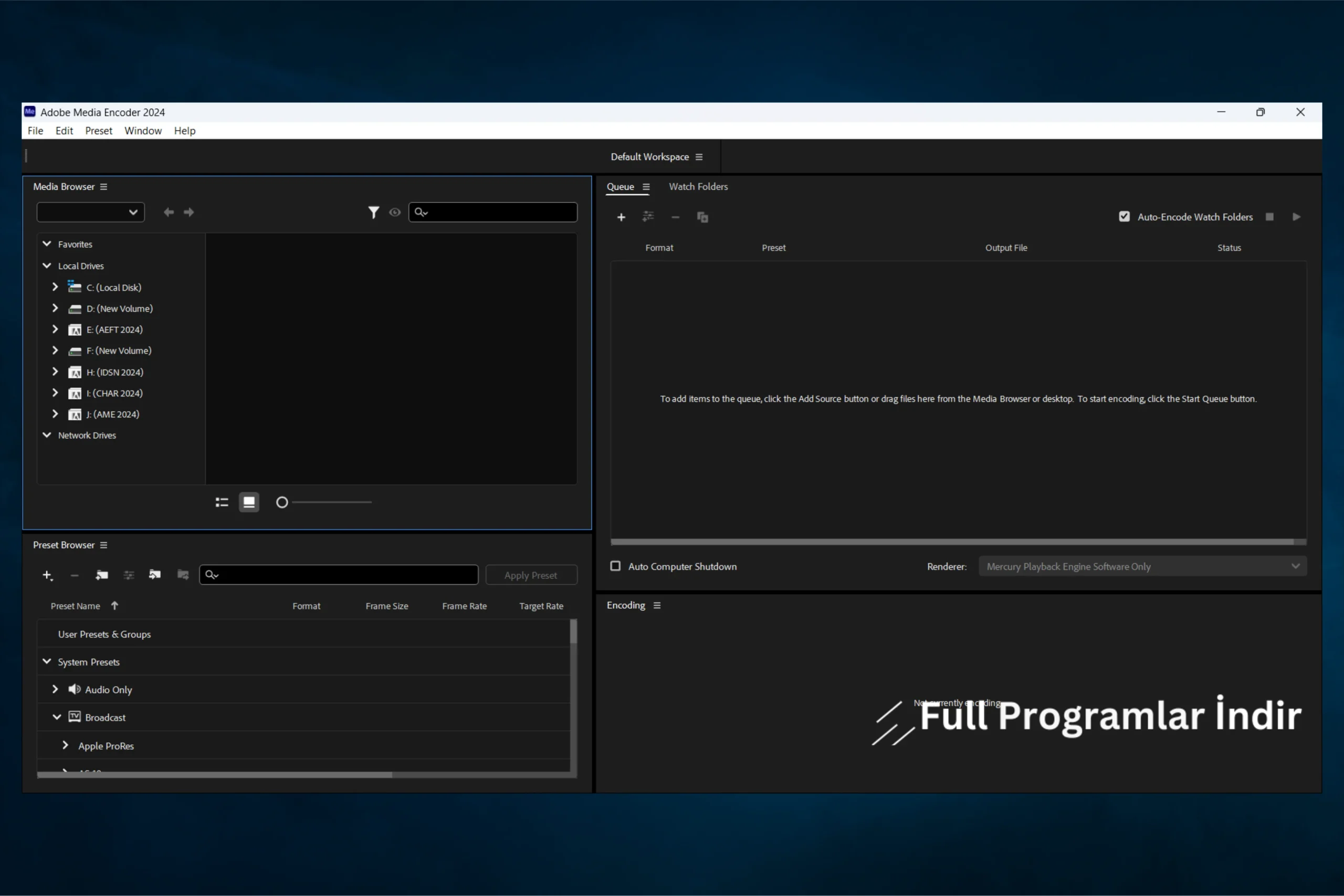Sort by Preset Name column header
The image size is (1344, 896).
click(x=75, y=606)
